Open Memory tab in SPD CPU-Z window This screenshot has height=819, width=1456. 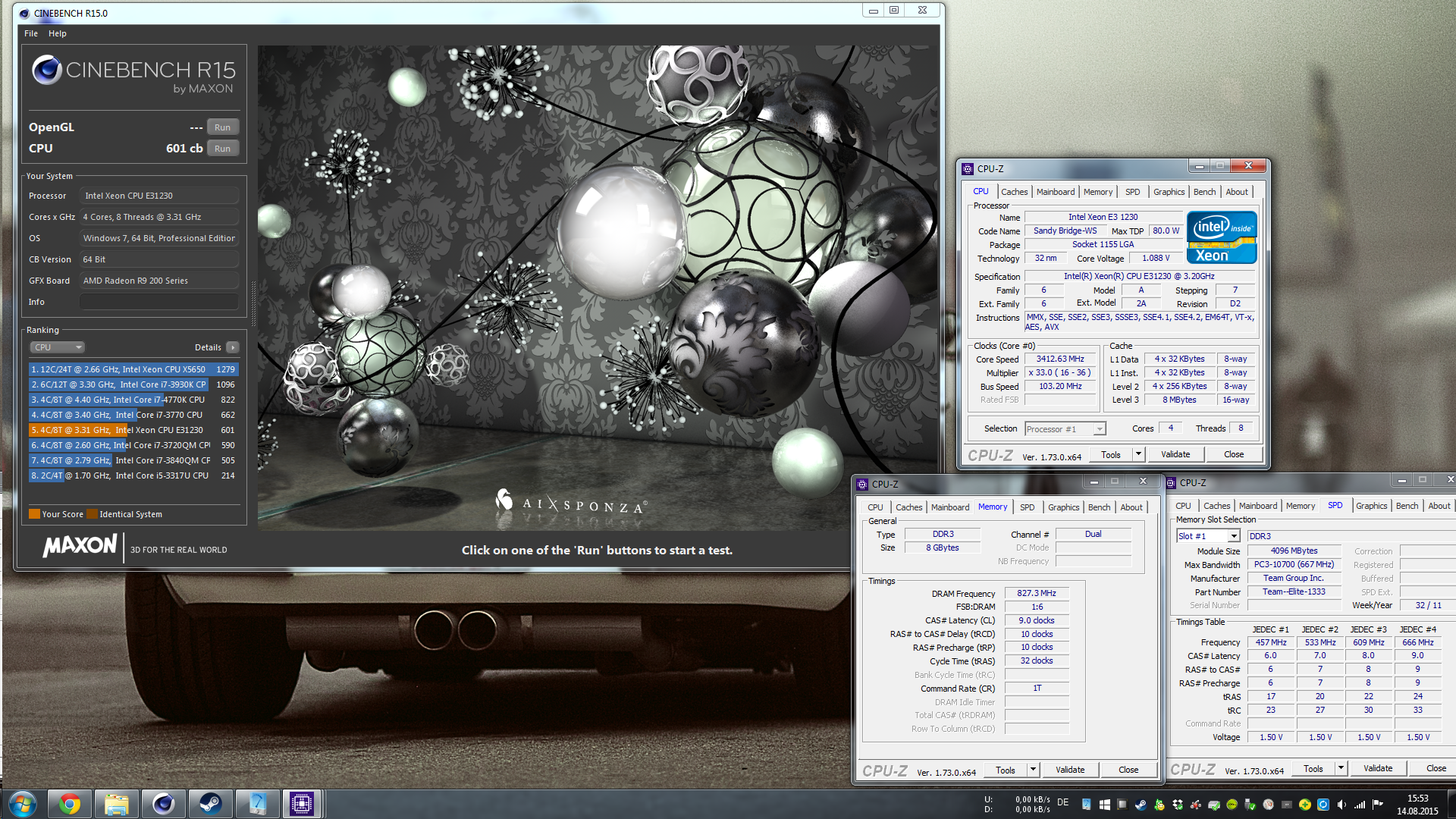(x=1301, y=506)
